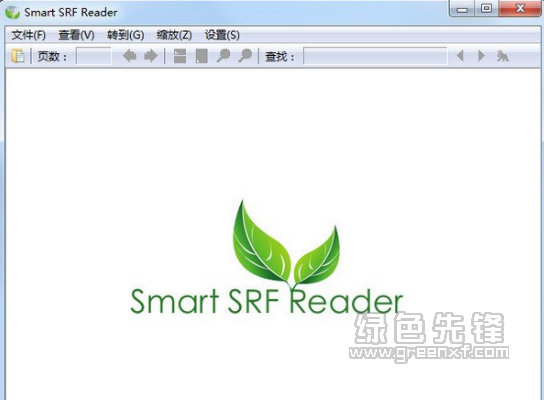Open the 转到(G) menu
This screenshot has height=400, width=544.
(126, 35)
